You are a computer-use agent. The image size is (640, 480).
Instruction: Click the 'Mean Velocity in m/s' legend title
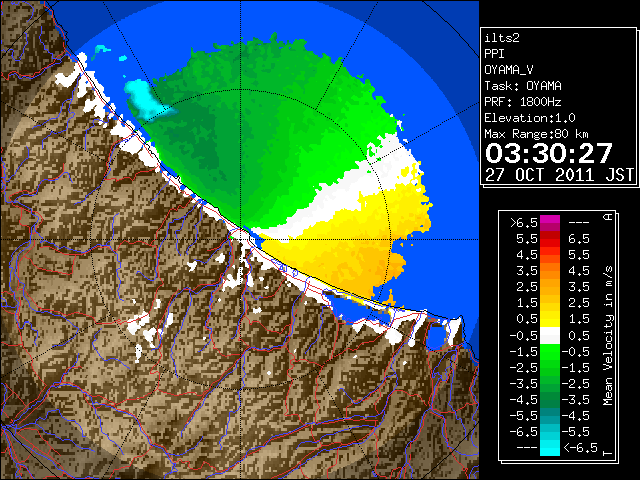(608, 336)
